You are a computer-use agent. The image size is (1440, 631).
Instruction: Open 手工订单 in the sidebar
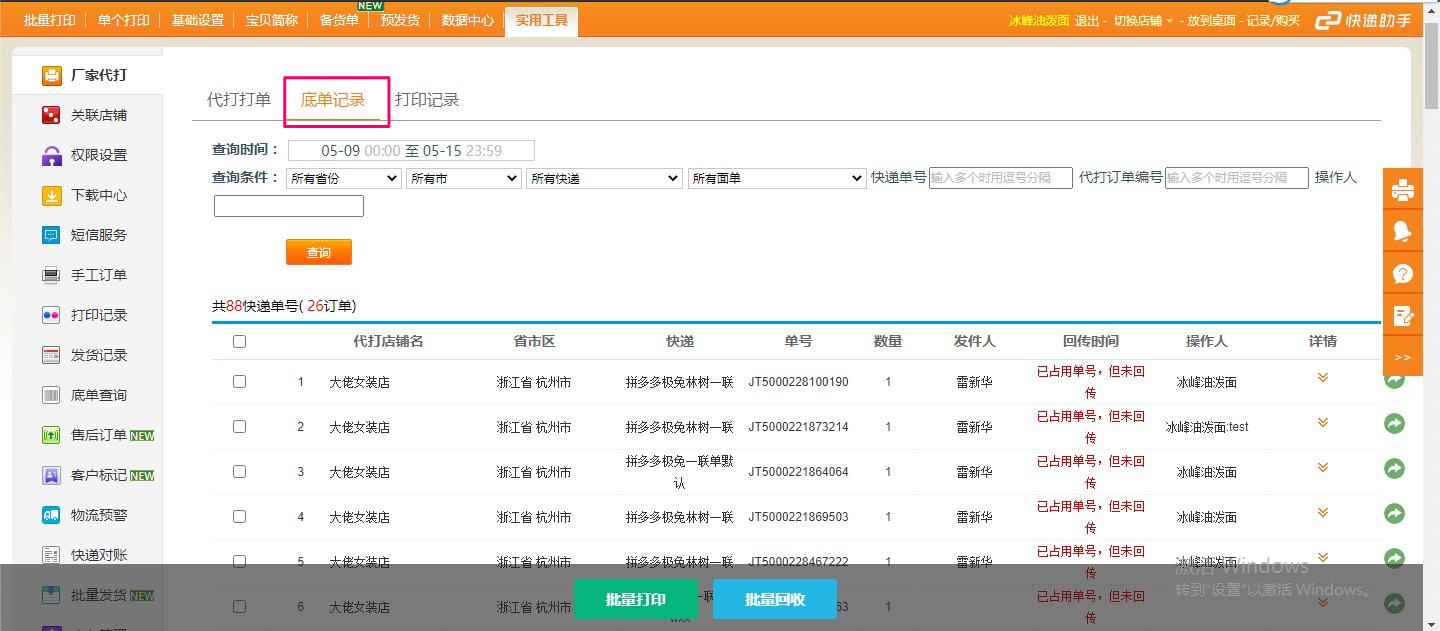[x=86, y=275]
